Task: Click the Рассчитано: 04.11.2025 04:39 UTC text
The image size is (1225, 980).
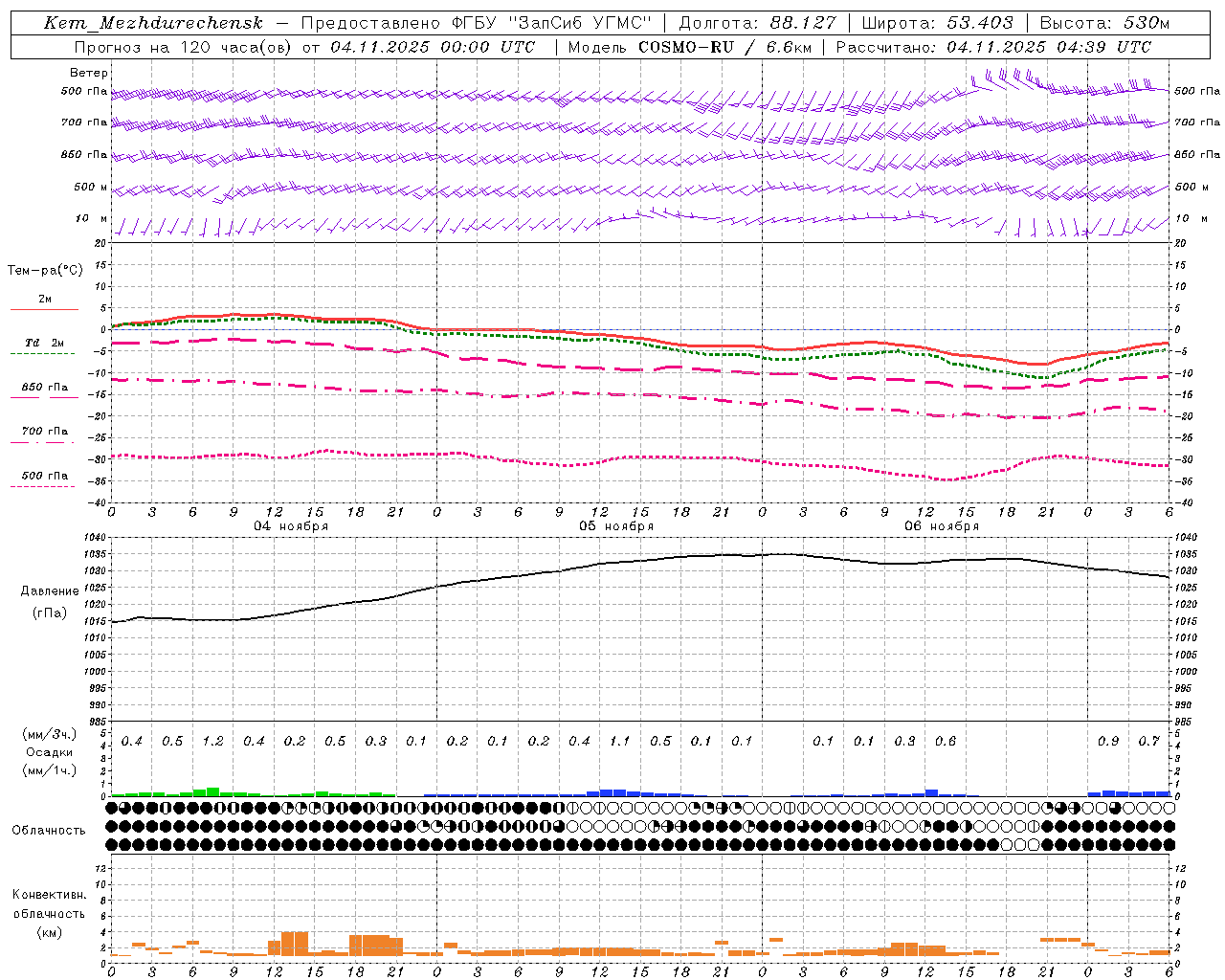Action: [993, 47]
